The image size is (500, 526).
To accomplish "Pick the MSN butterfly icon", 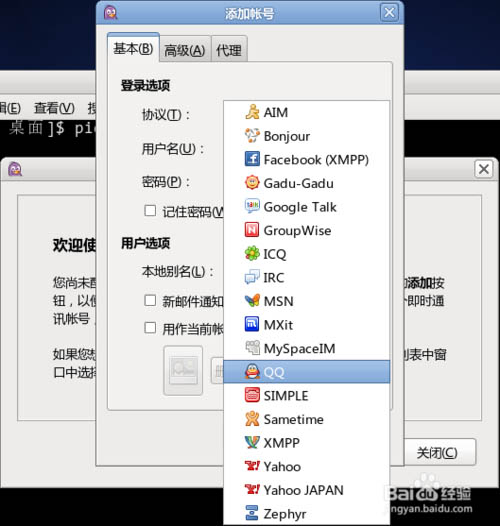I will 252,301.
